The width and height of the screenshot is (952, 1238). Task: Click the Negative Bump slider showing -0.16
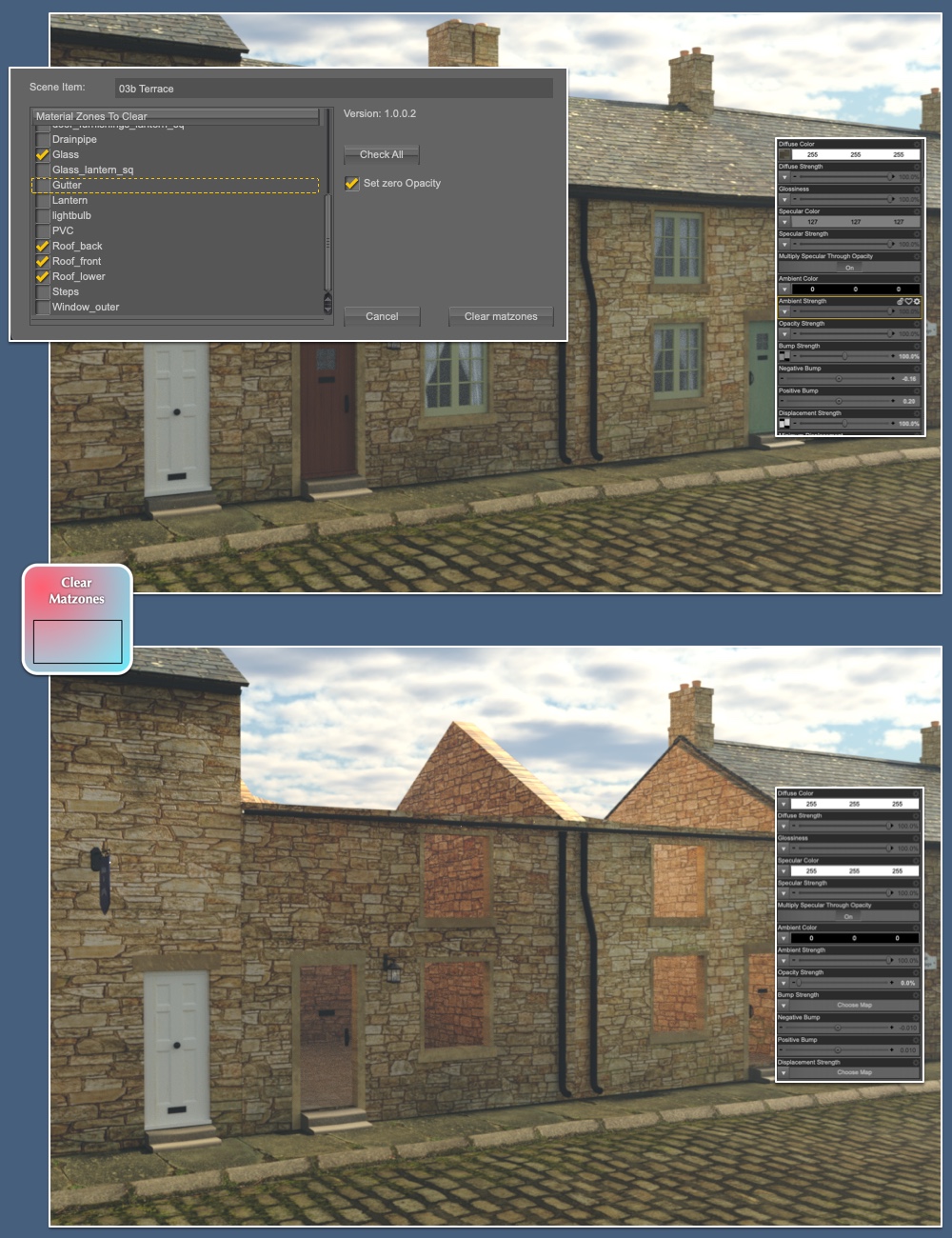tap(839, 378)
